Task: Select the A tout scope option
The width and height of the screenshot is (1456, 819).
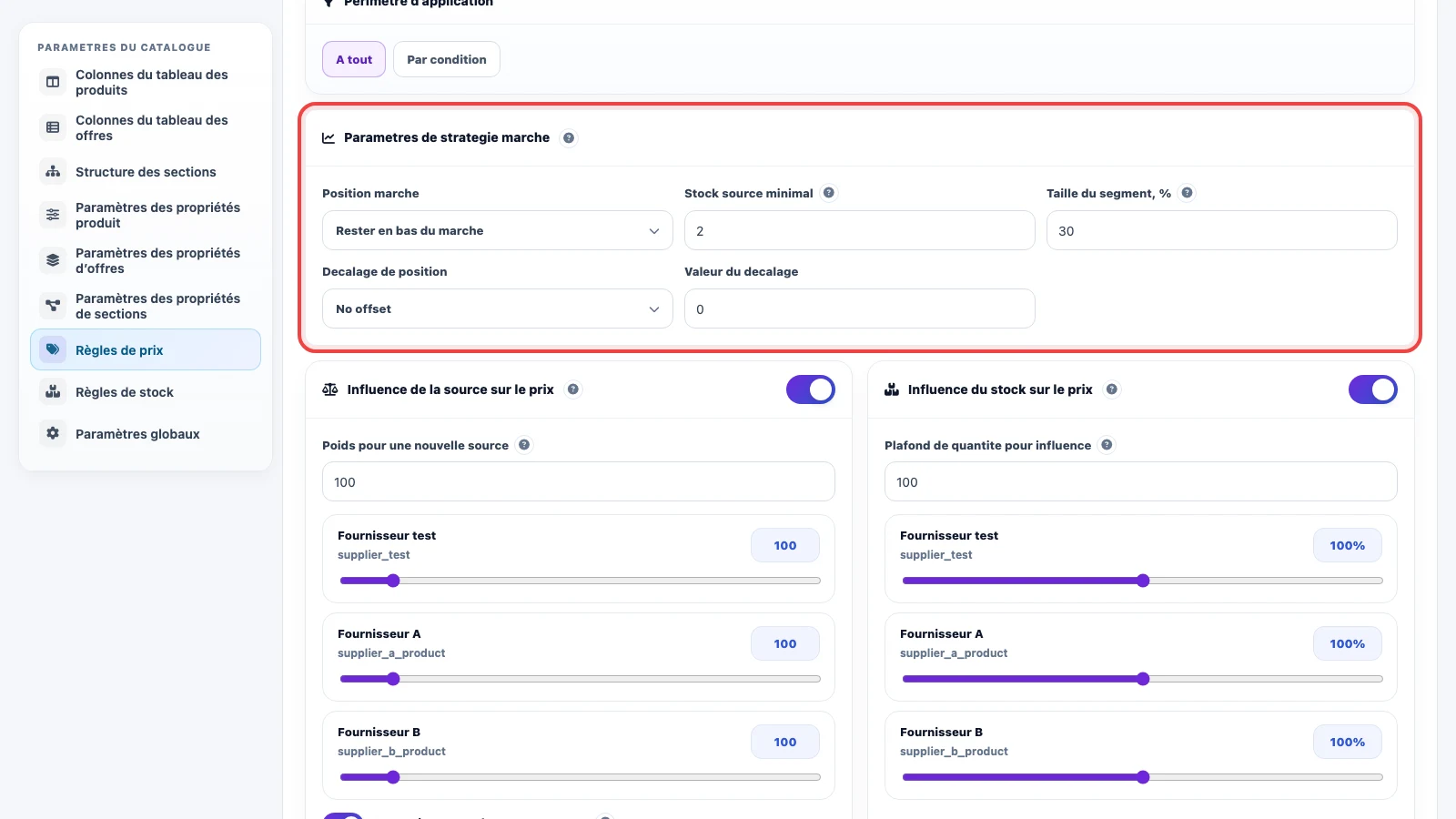Action: [x=354, y=59]
